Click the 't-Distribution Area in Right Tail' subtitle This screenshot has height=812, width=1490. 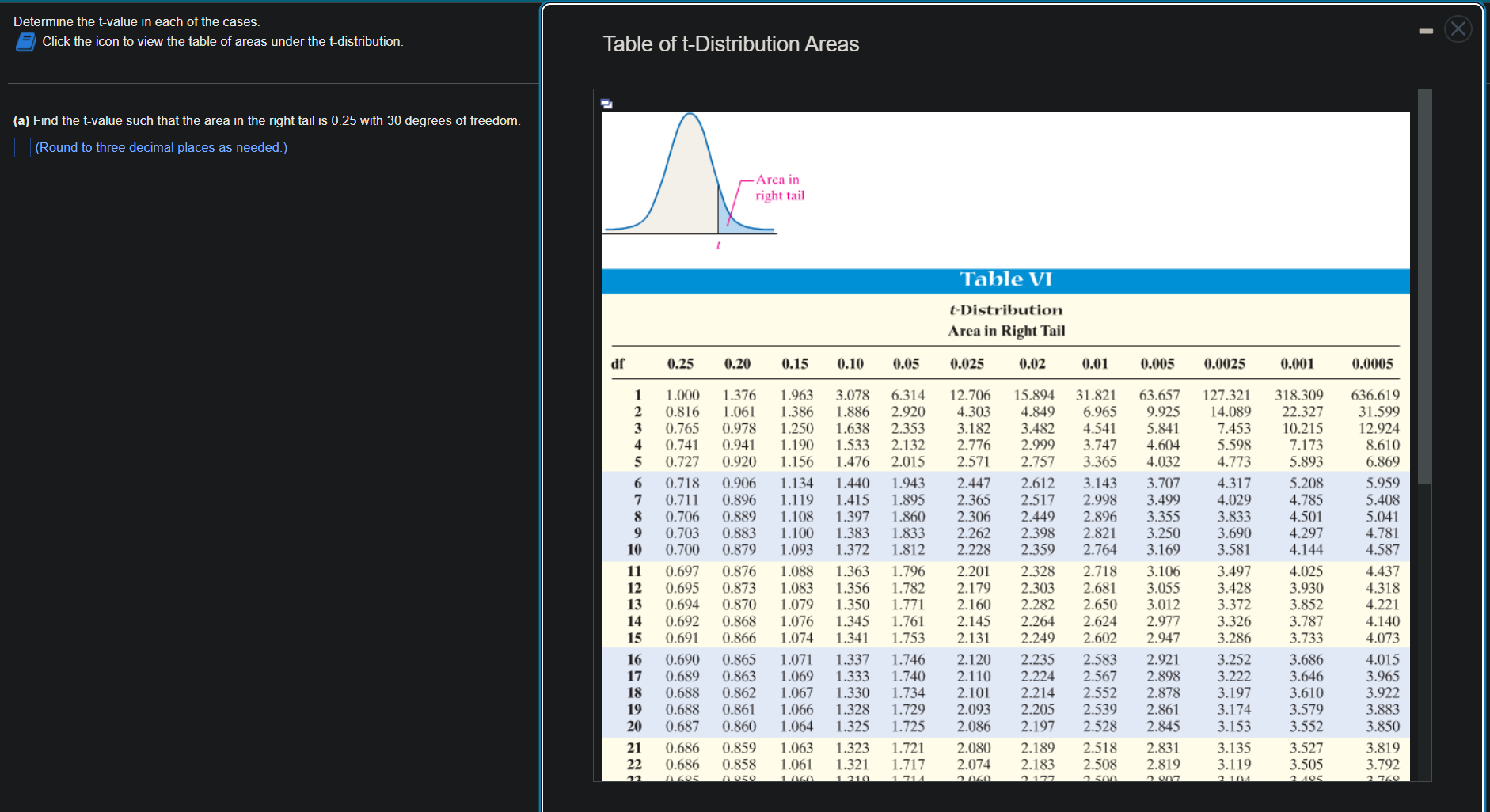1005,320
